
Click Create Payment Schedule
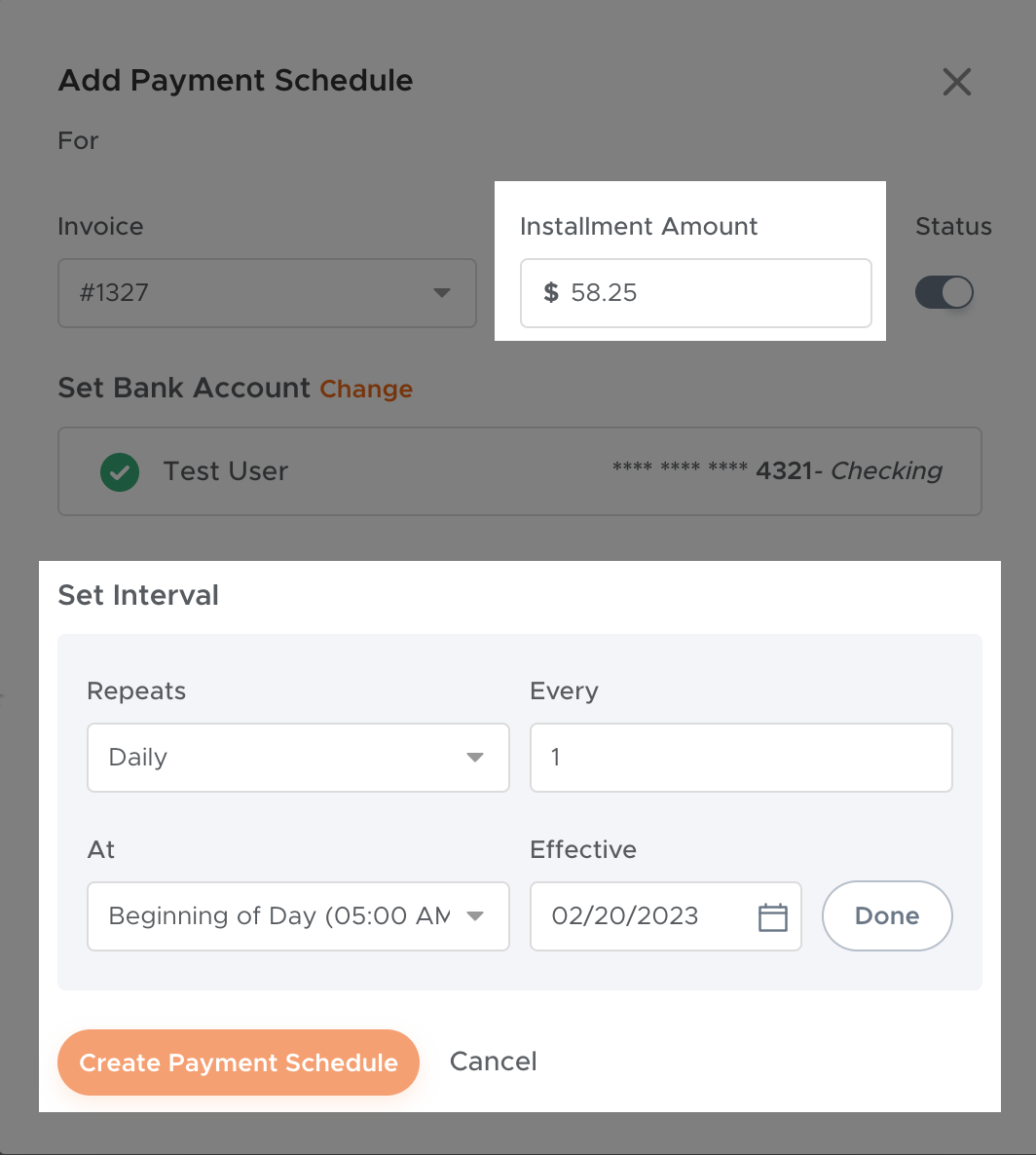pos(239,1062)
